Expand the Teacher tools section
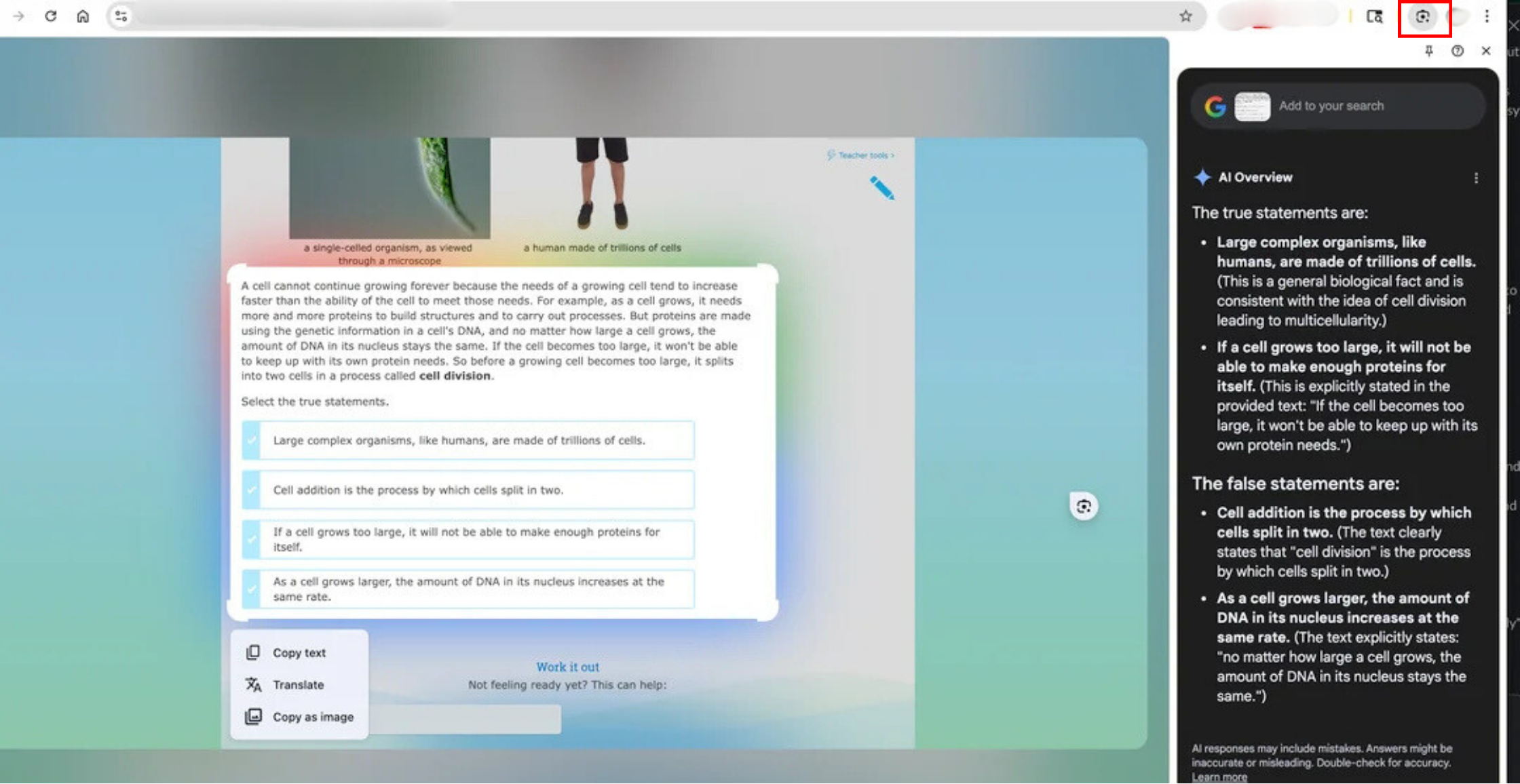This screenshot has height=784, width=1520. [x=860, y=155]
